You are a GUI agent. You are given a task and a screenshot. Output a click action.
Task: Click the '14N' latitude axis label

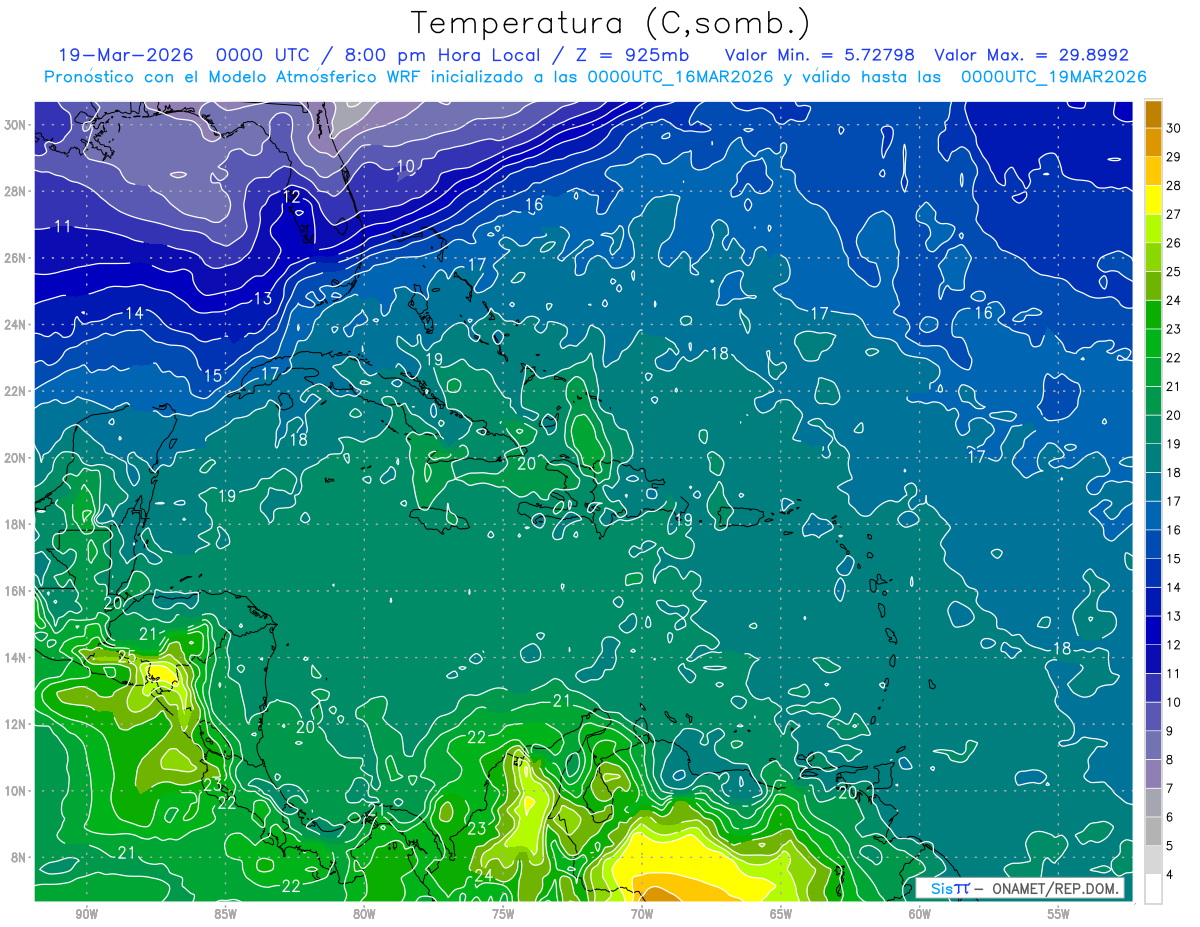click(17, 657)
